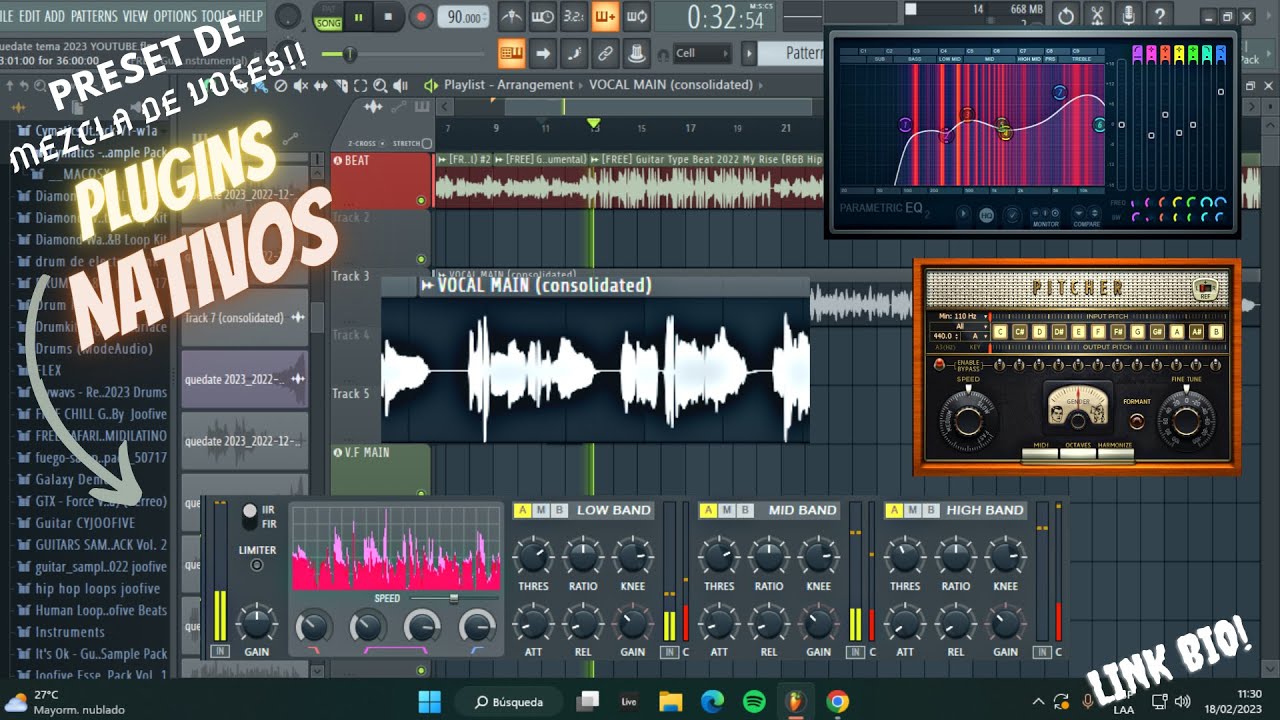Click the C# note button in Pitcher
This screenshot has height=720, width=1280.
(1019, 331)
